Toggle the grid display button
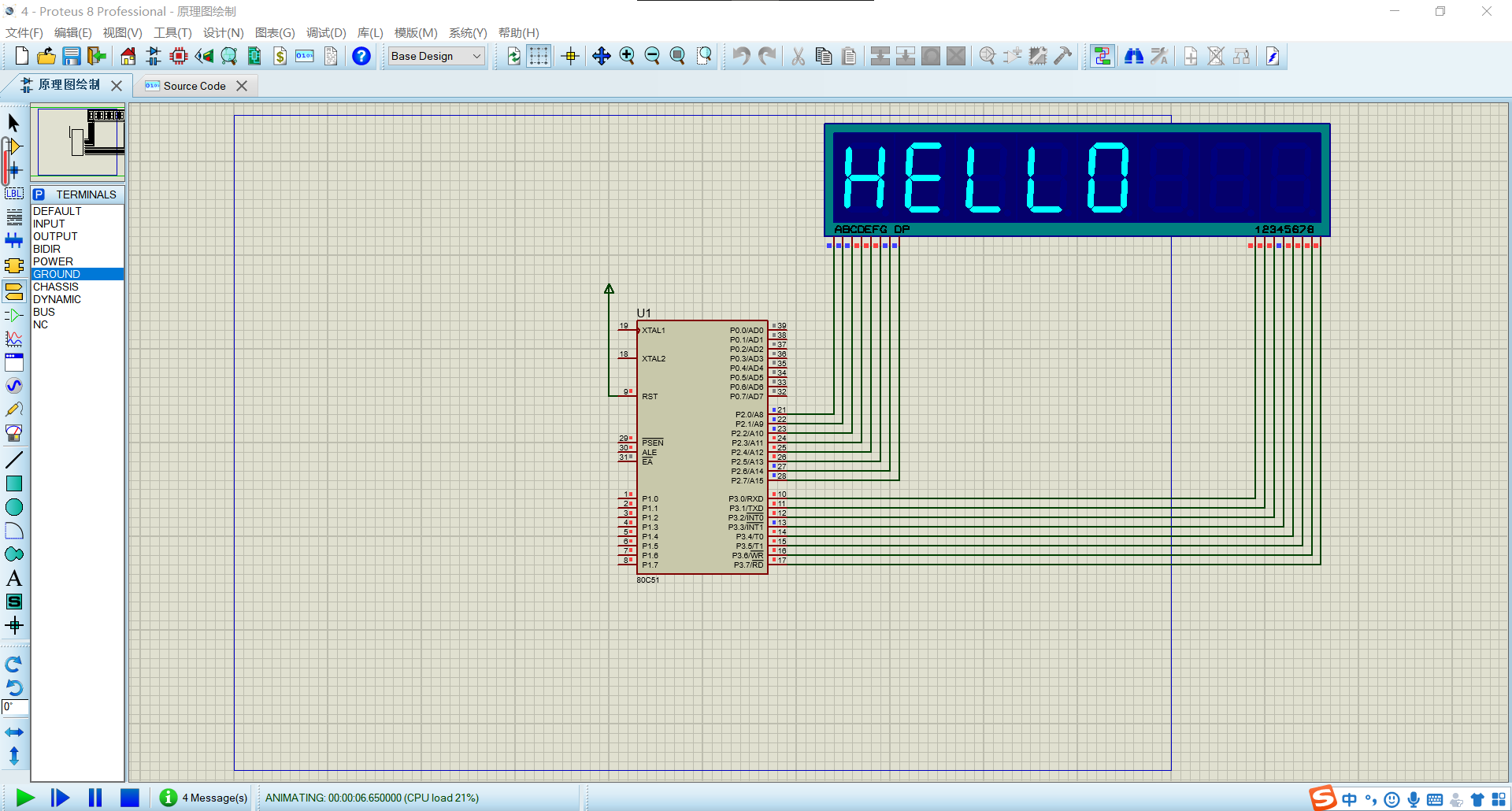The width and height of the screenshot is (1512, 811). click(539, 56)
